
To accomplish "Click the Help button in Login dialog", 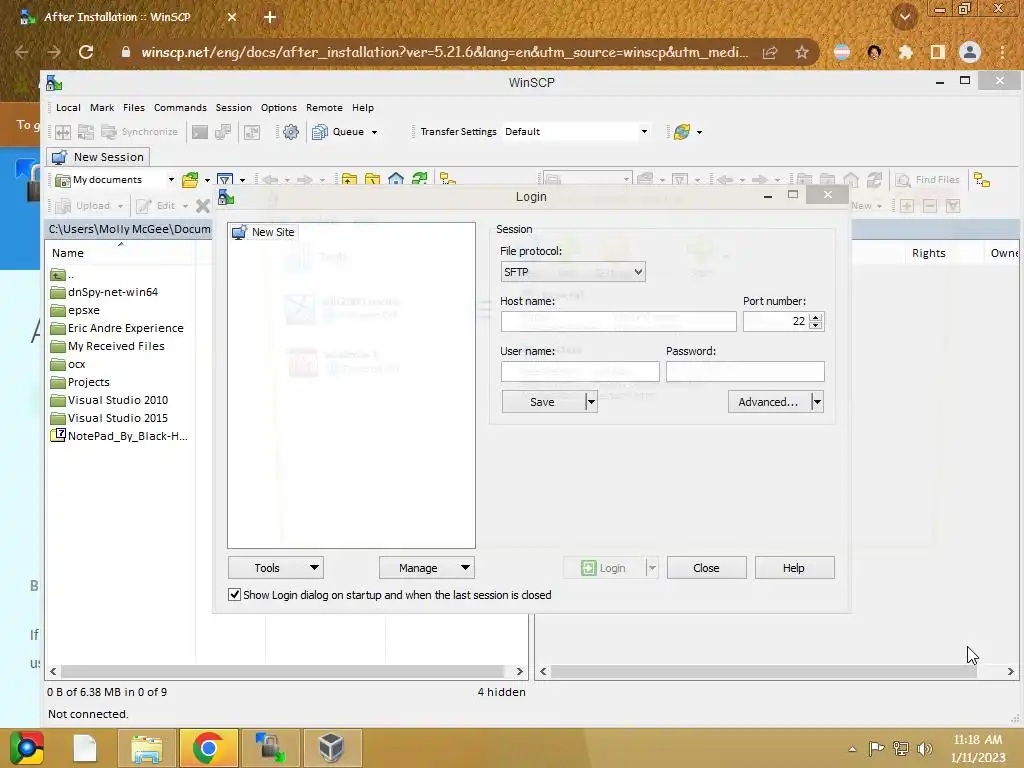I will point(794,568).
